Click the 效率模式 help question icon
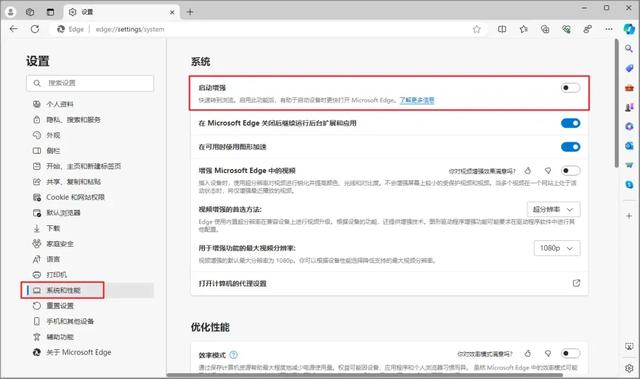The height and width of the screenshot is (379, 640). (233, 355)
